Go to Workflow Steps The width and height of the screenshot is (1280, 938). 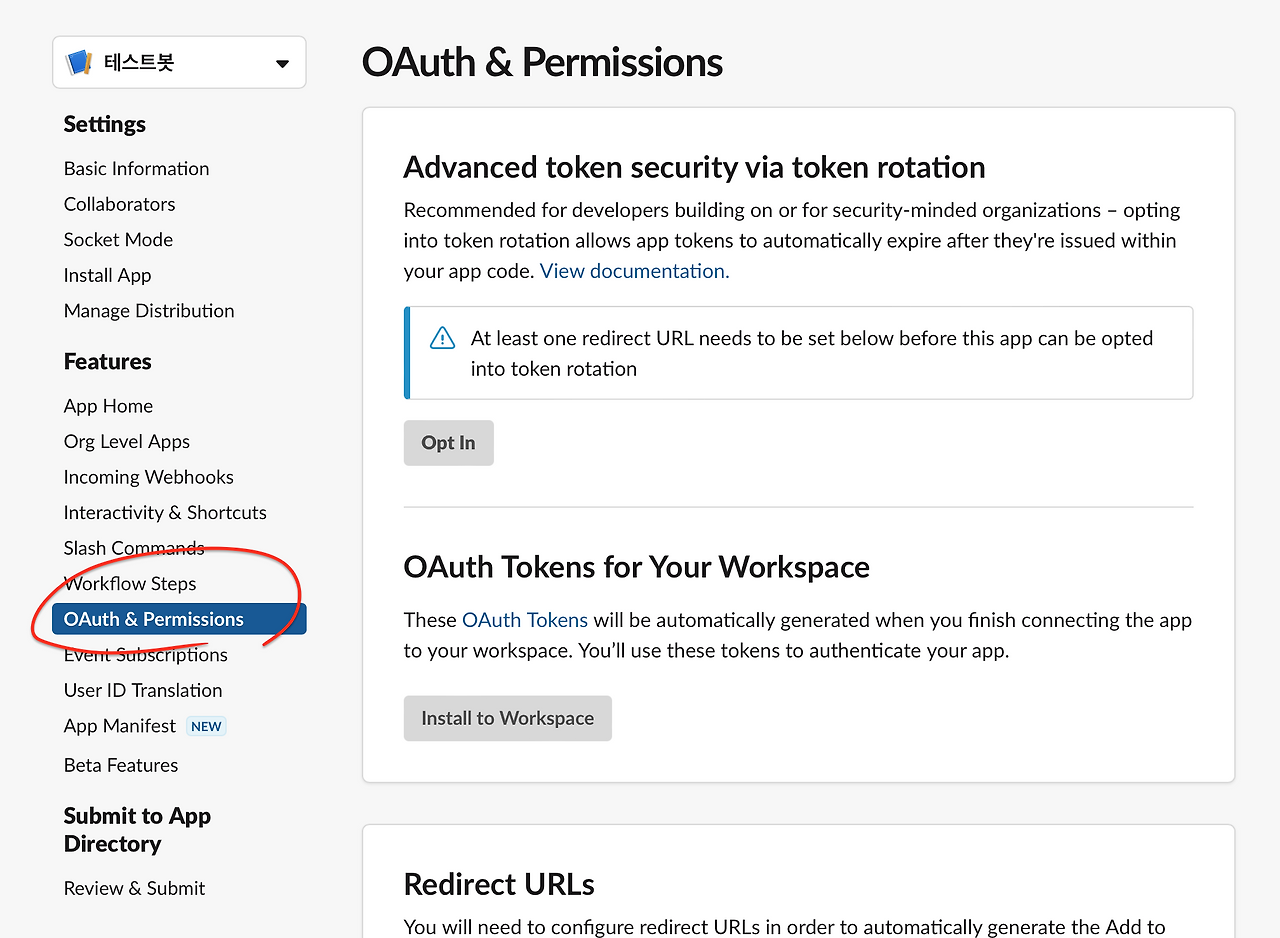[x=130, y=584]
